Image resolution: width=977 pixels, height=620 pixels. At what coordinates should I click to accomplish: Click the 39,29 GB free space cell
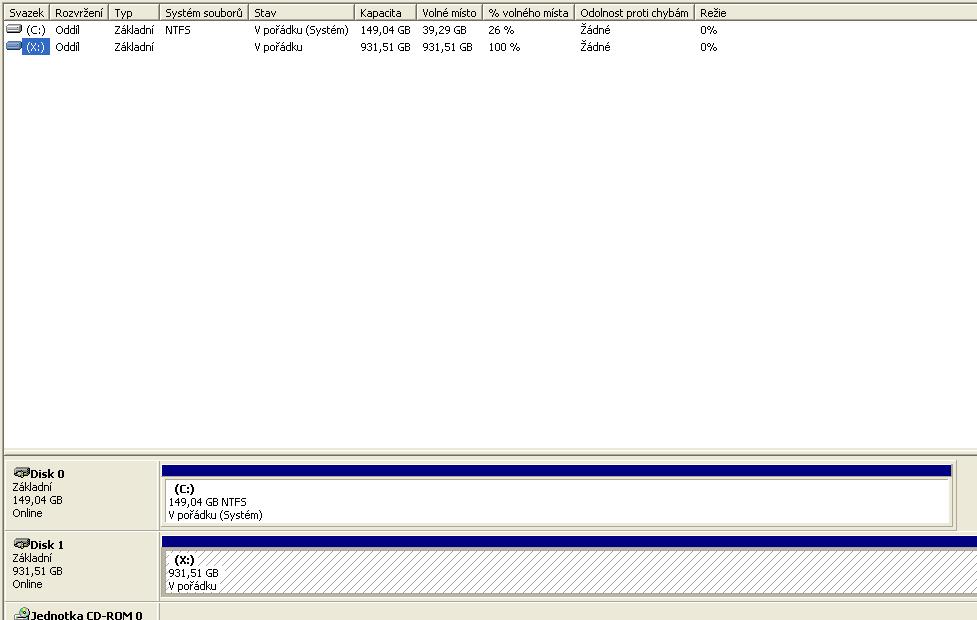coord(444,30)
